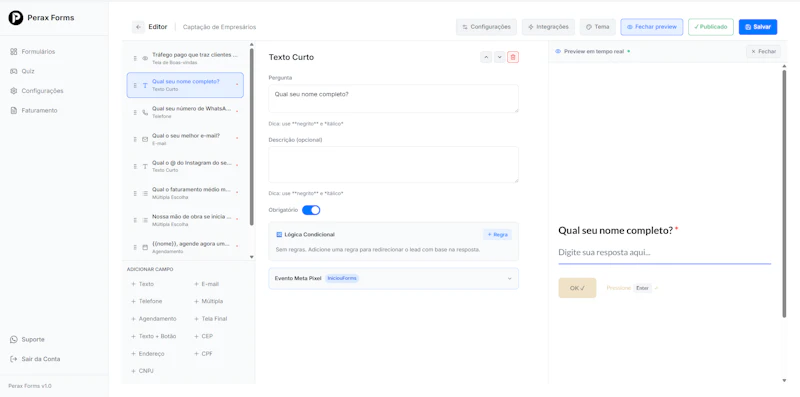Add a '+ E-mail' field
800x397 pixels.
pyautogui.click(x=207, y=284)
